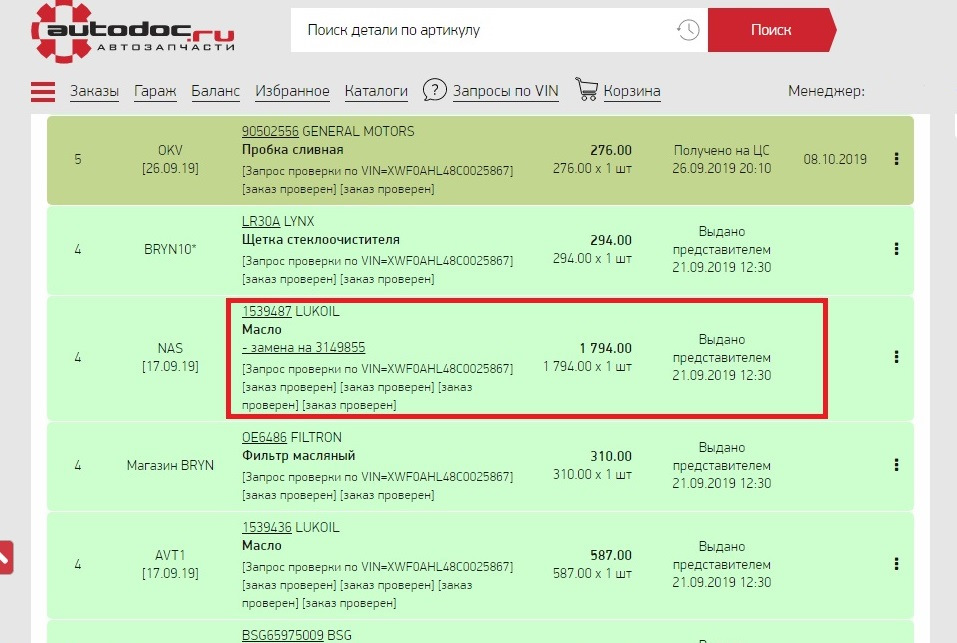
Task: Click the Щетка стеклоочистителя item name
Action: pyautogui.click(x=321, y=240)
